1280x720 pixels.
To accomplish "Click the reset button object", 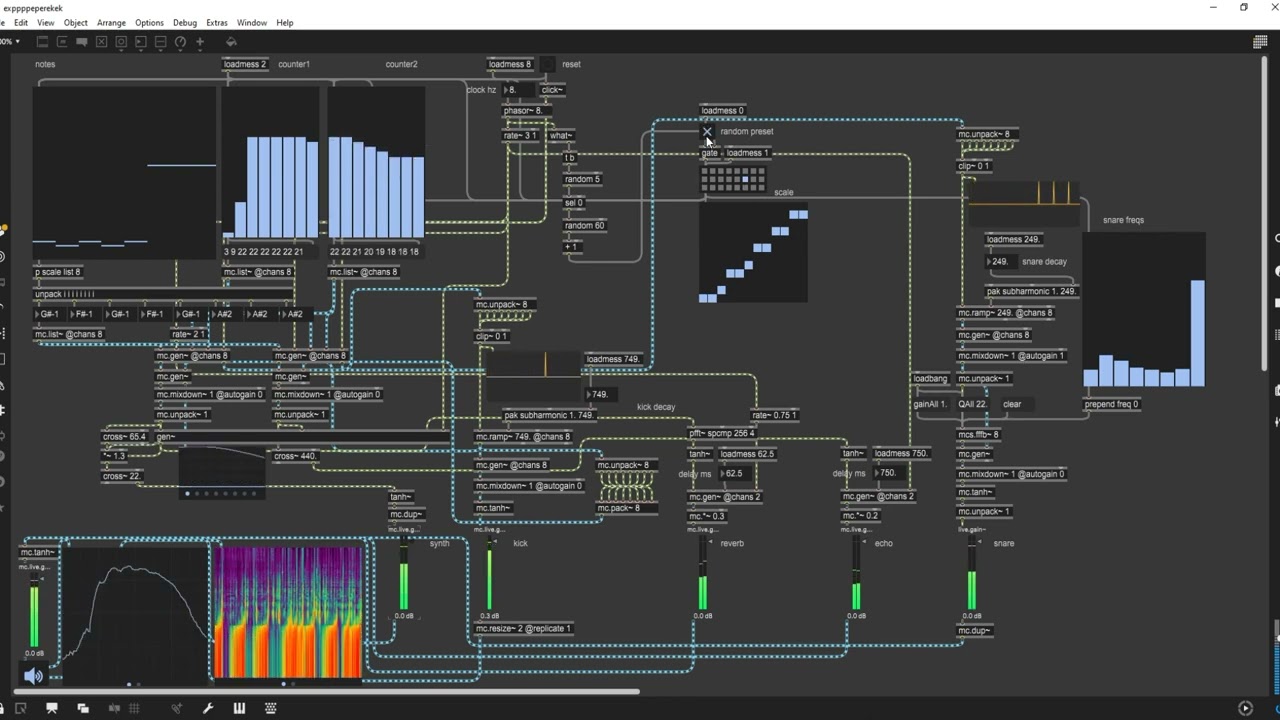I will coord(547,64).
